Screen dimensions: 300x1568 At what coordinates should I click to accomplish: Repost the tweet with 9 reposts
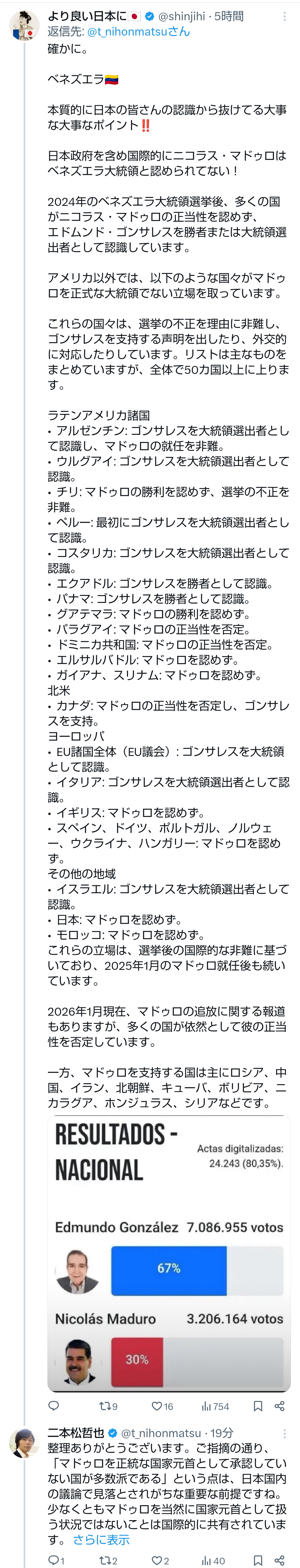[x=108, y=1405]
